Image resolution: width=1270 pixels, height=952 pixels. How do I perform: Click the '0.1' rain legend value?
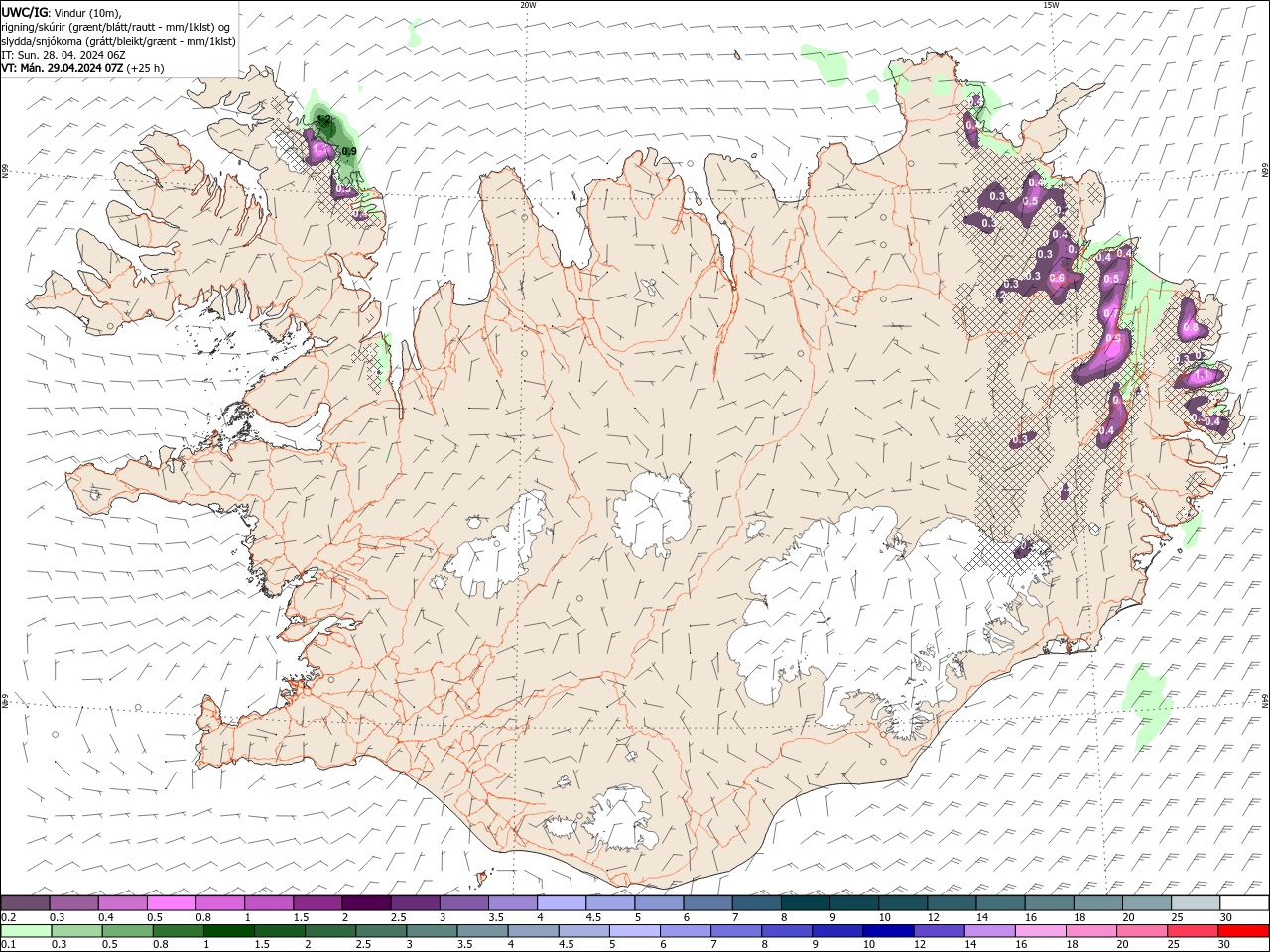(8, 945)
